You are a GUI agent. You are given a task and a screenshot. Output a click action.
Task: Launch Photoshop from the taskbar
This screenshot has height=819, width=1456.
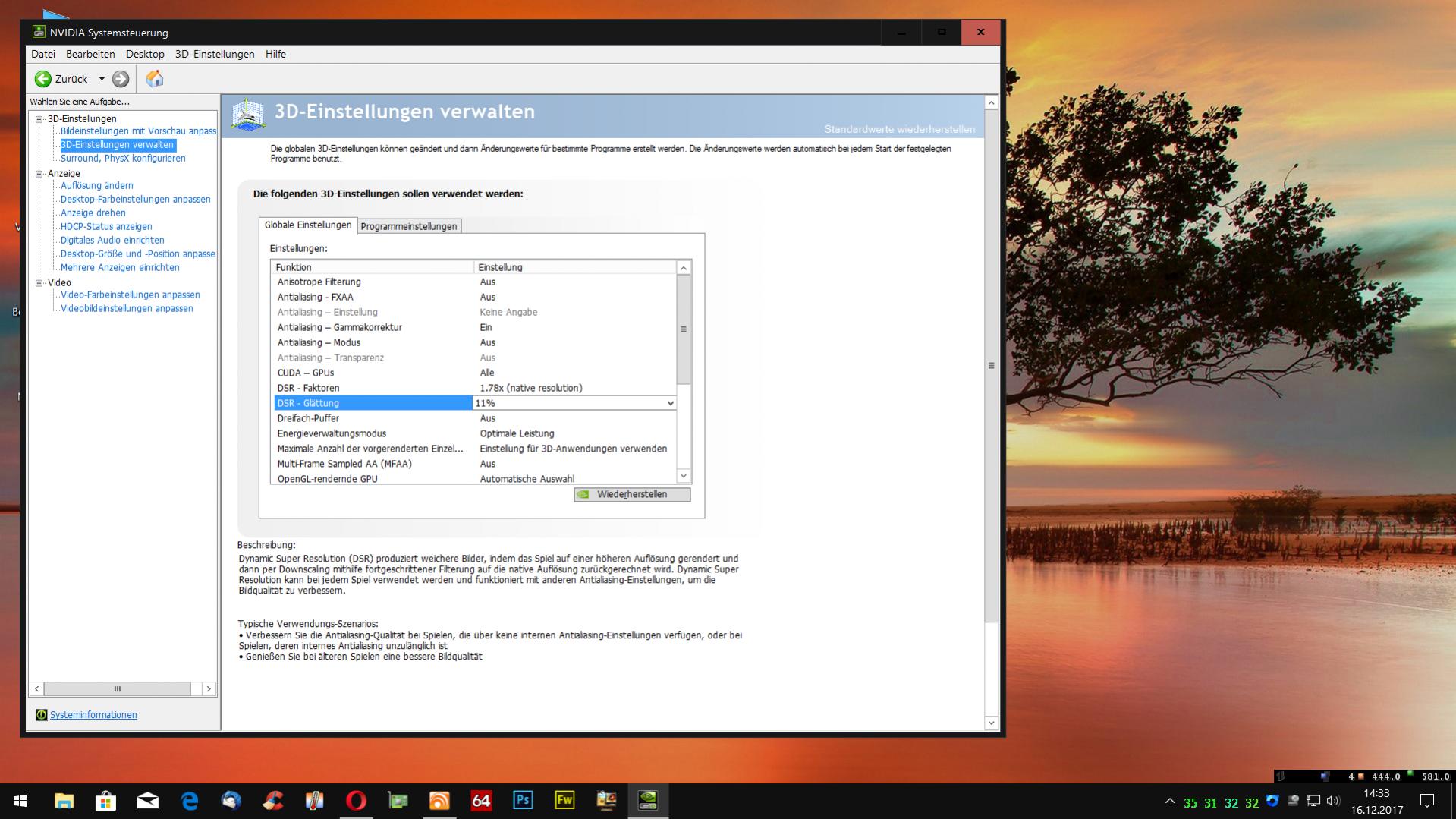pos(523,801)
